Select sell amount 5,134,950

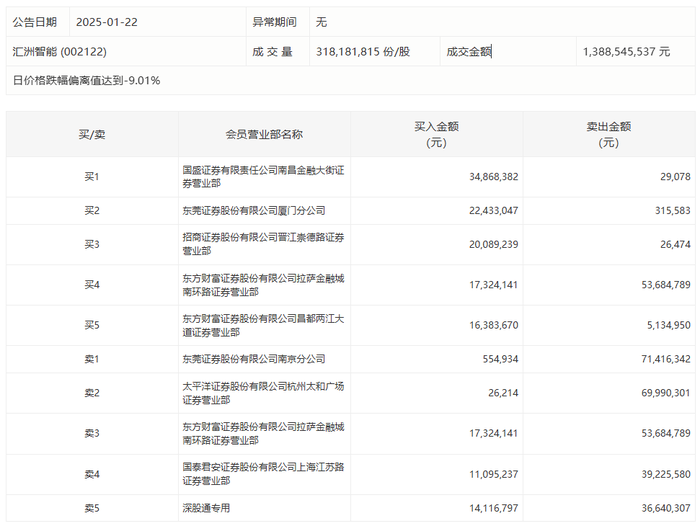click(x=669, y=325)
